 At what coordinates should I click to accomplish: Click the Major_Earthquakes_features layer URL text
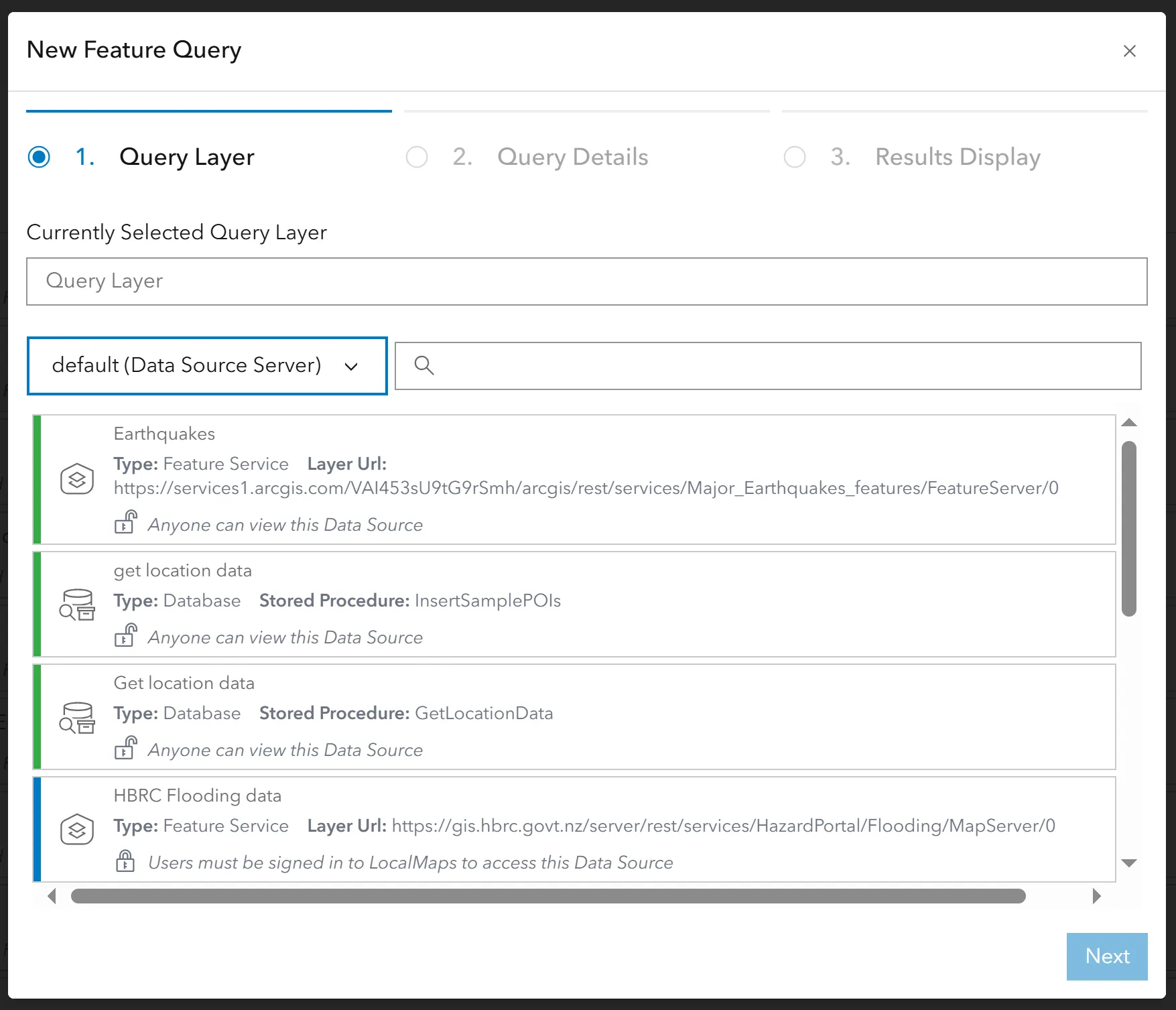click(586, 488)
